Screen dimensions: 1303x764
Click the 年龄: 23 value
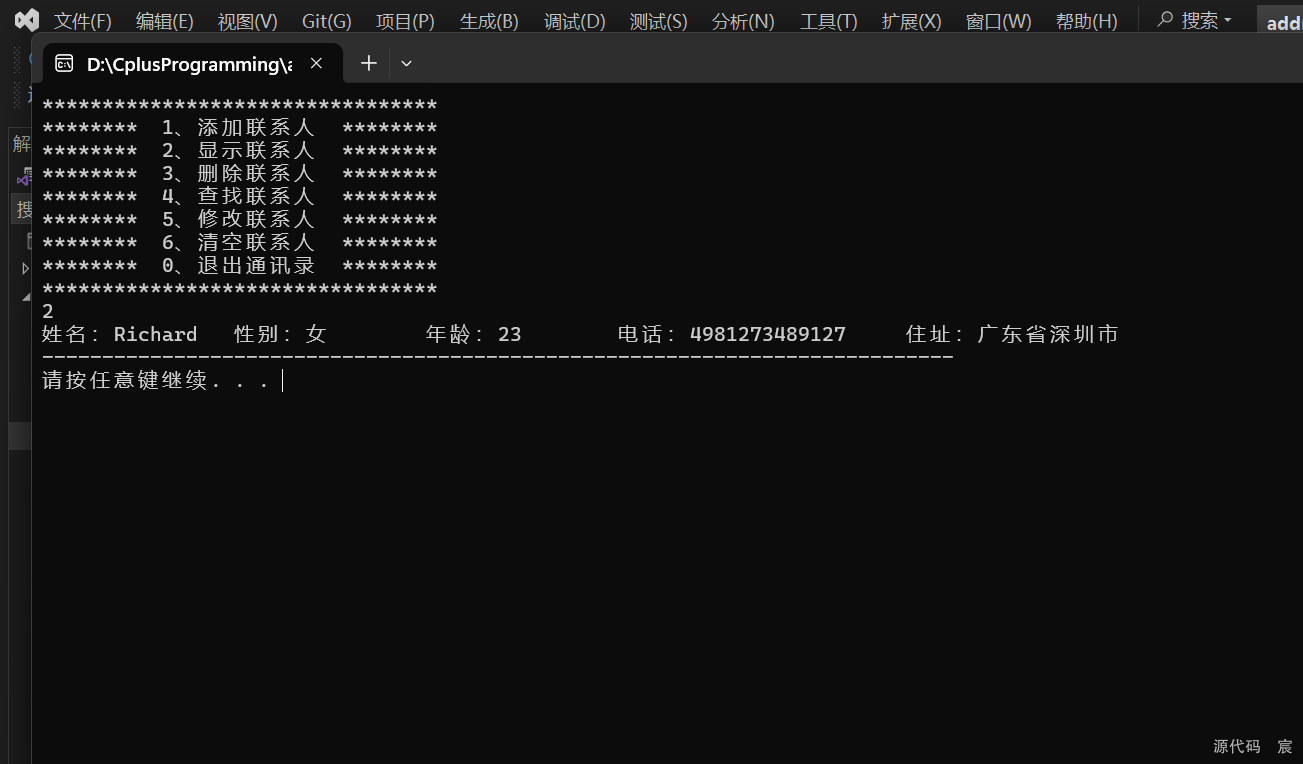474,334
